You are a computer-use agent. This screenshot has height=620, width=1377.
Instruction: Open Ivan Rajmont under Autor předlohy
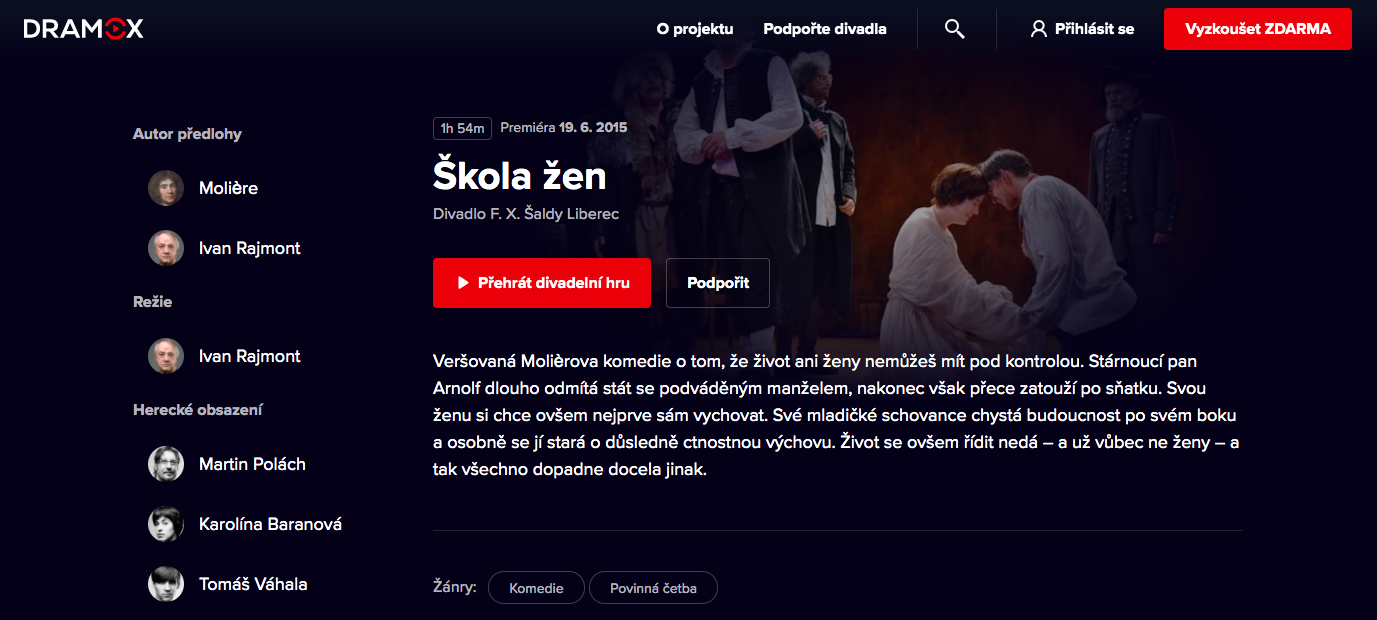250,248
